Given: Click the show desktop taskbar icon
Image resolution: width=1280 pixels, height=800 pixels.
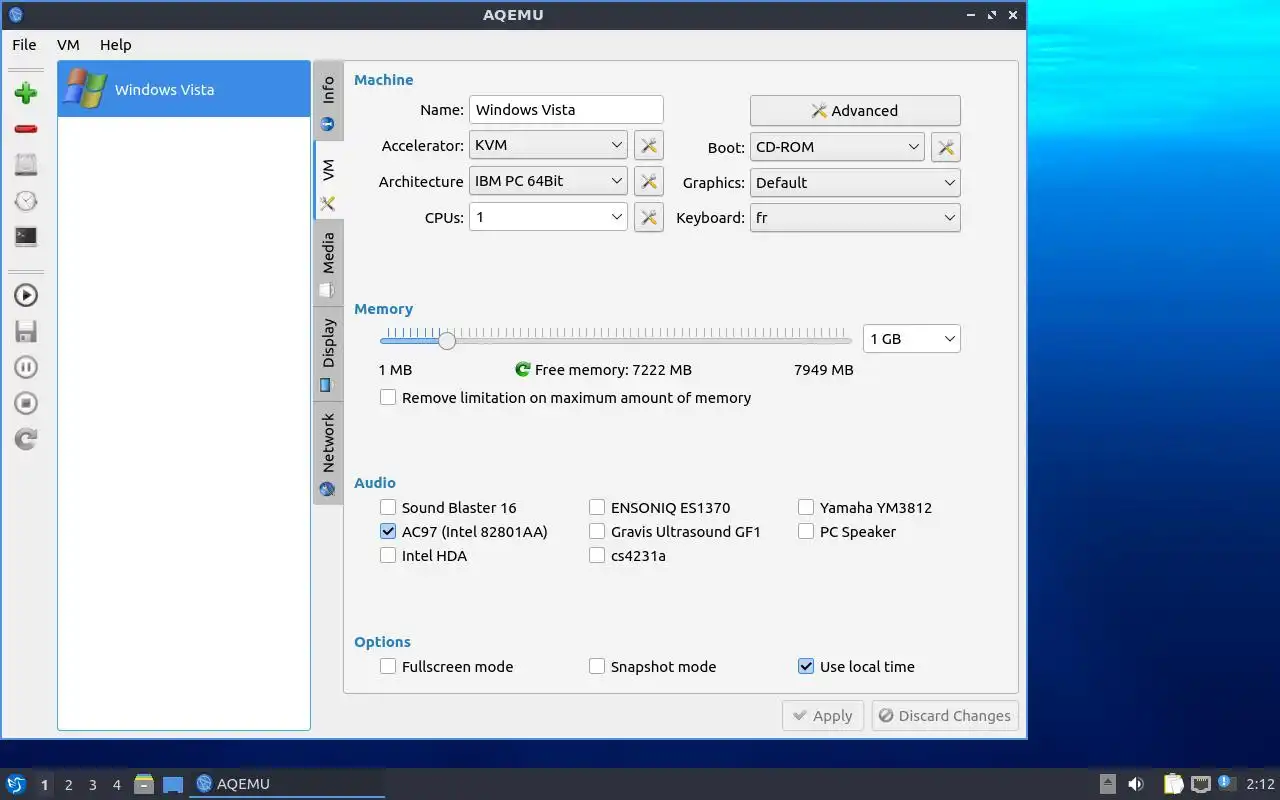Looking at the screenshot, I should (173, 784).
